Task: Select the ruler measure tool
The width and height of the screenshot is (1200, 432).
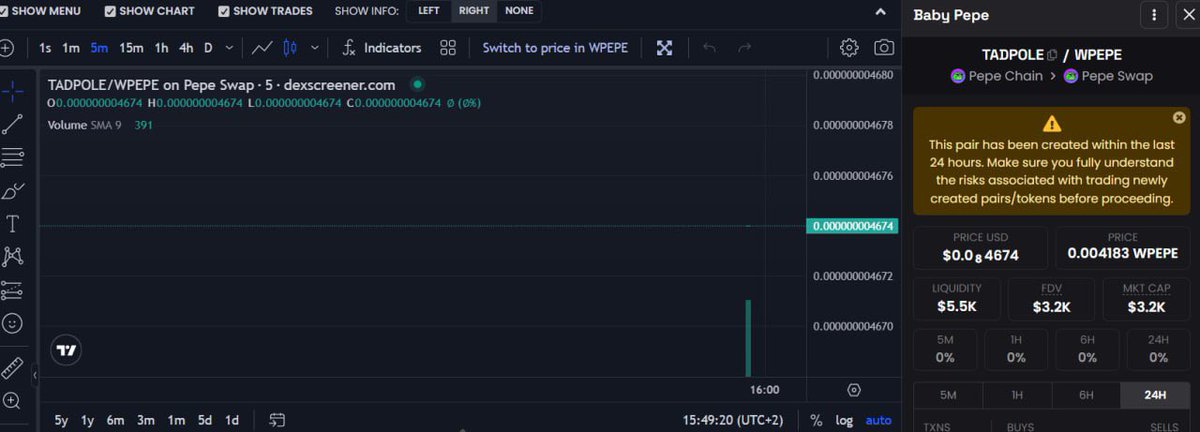Action: coord(12,367)
